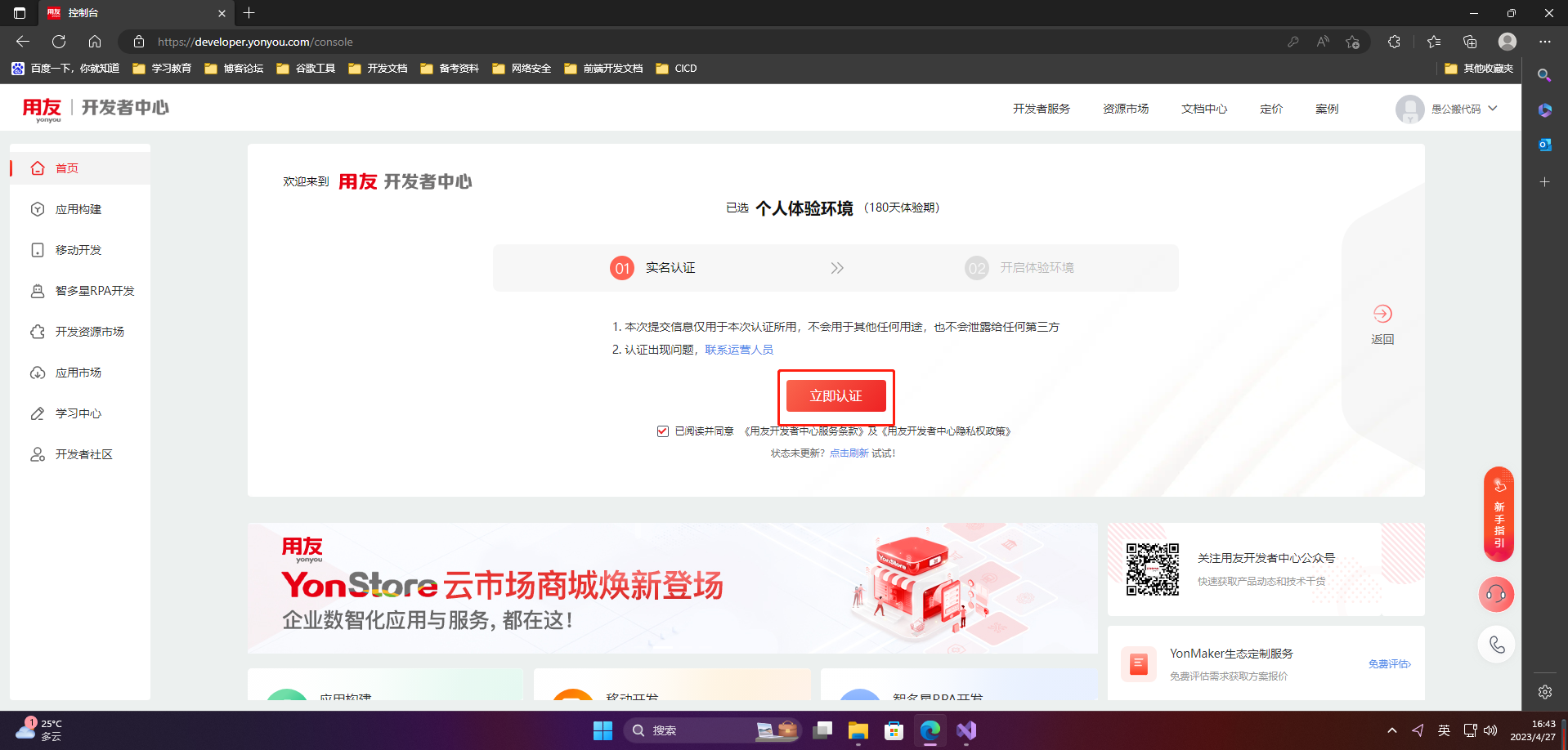The image size is (1568, 750).
Task: Click the user avatar in the page header
Action: 1409,109
